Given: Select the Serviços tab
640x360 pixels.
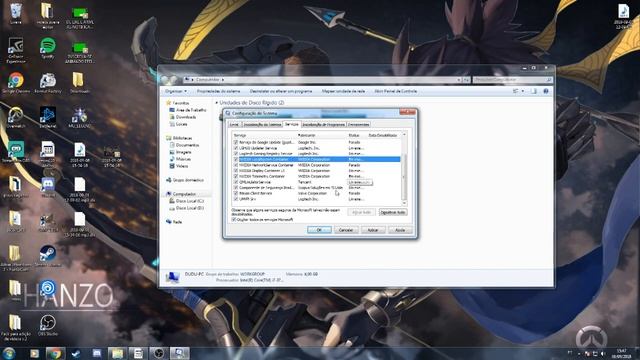Looking at the screenshot, I should point(291,124).
